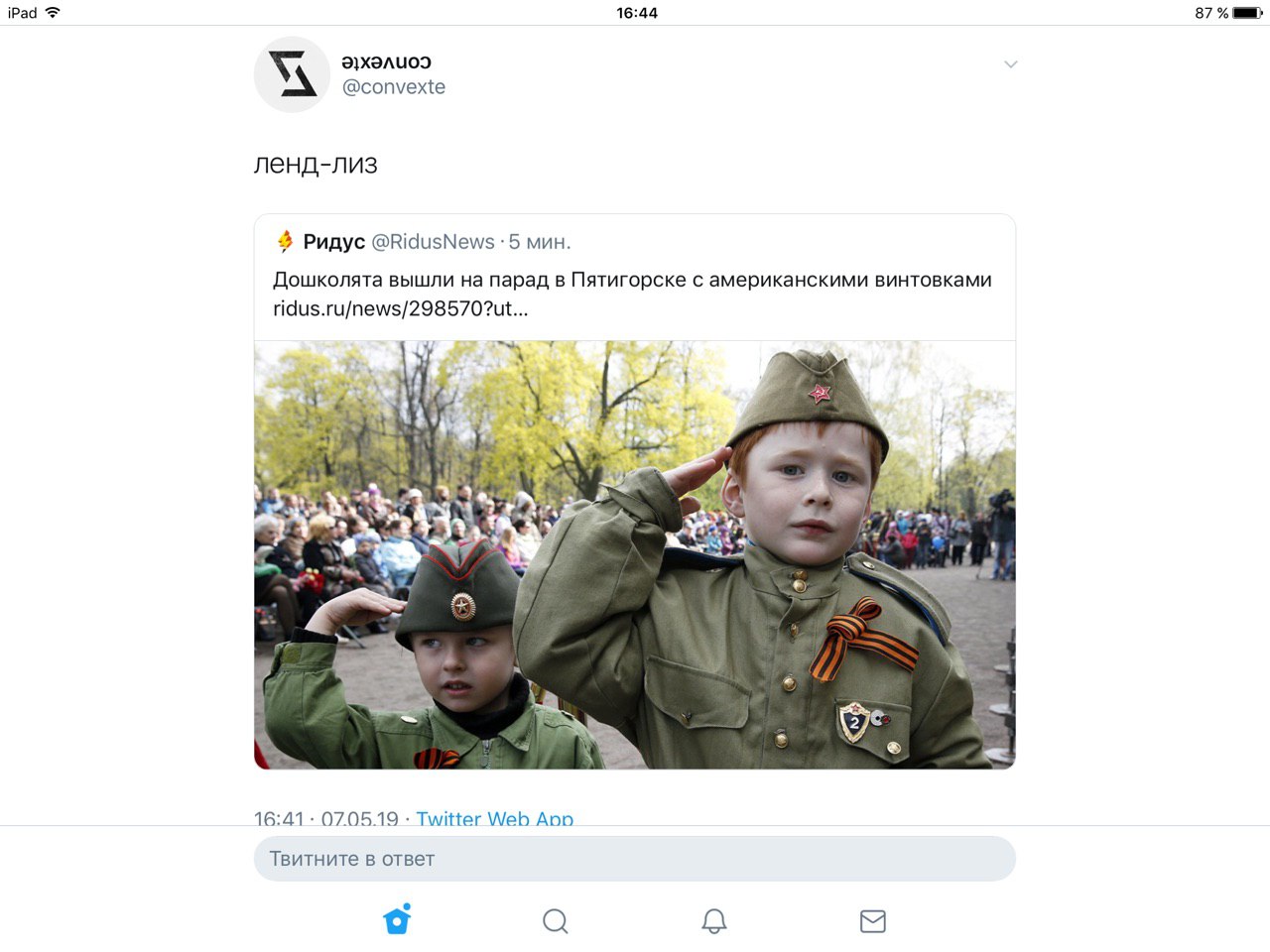
Task: Tap the 16:41 · 07.05.19 timestamp
Action: (326, 819)
